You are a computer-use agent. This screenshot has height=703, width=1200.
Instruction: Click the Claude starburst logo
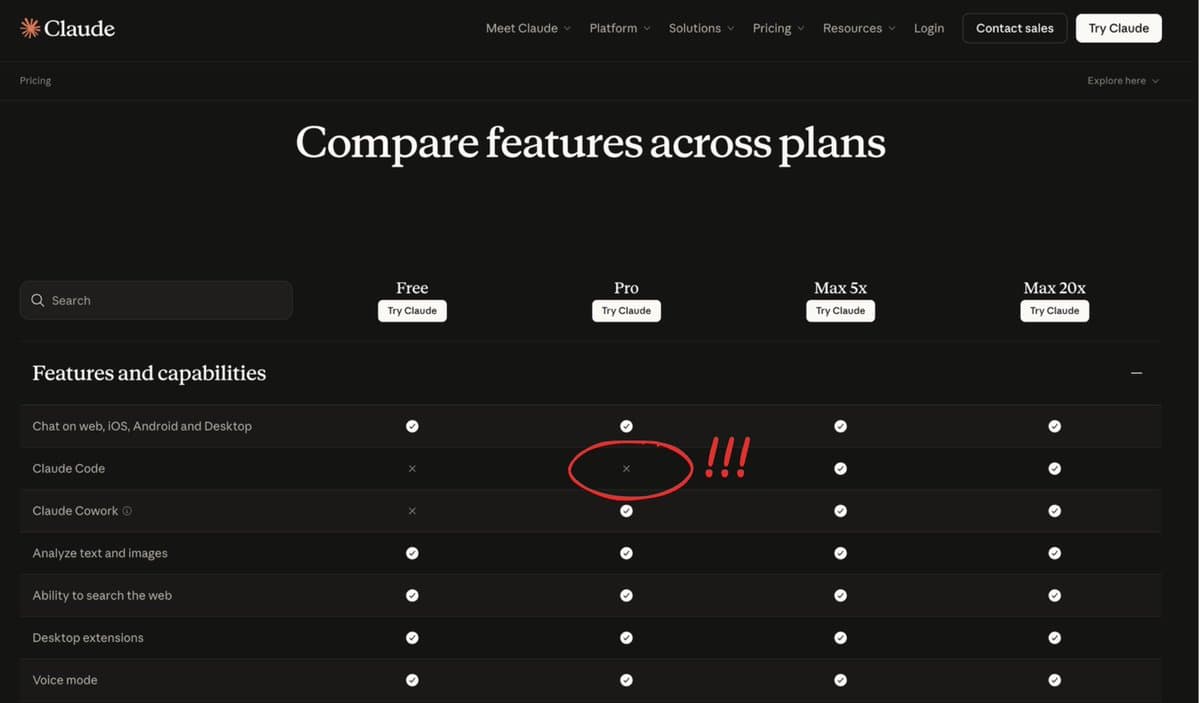pos(29,27)
